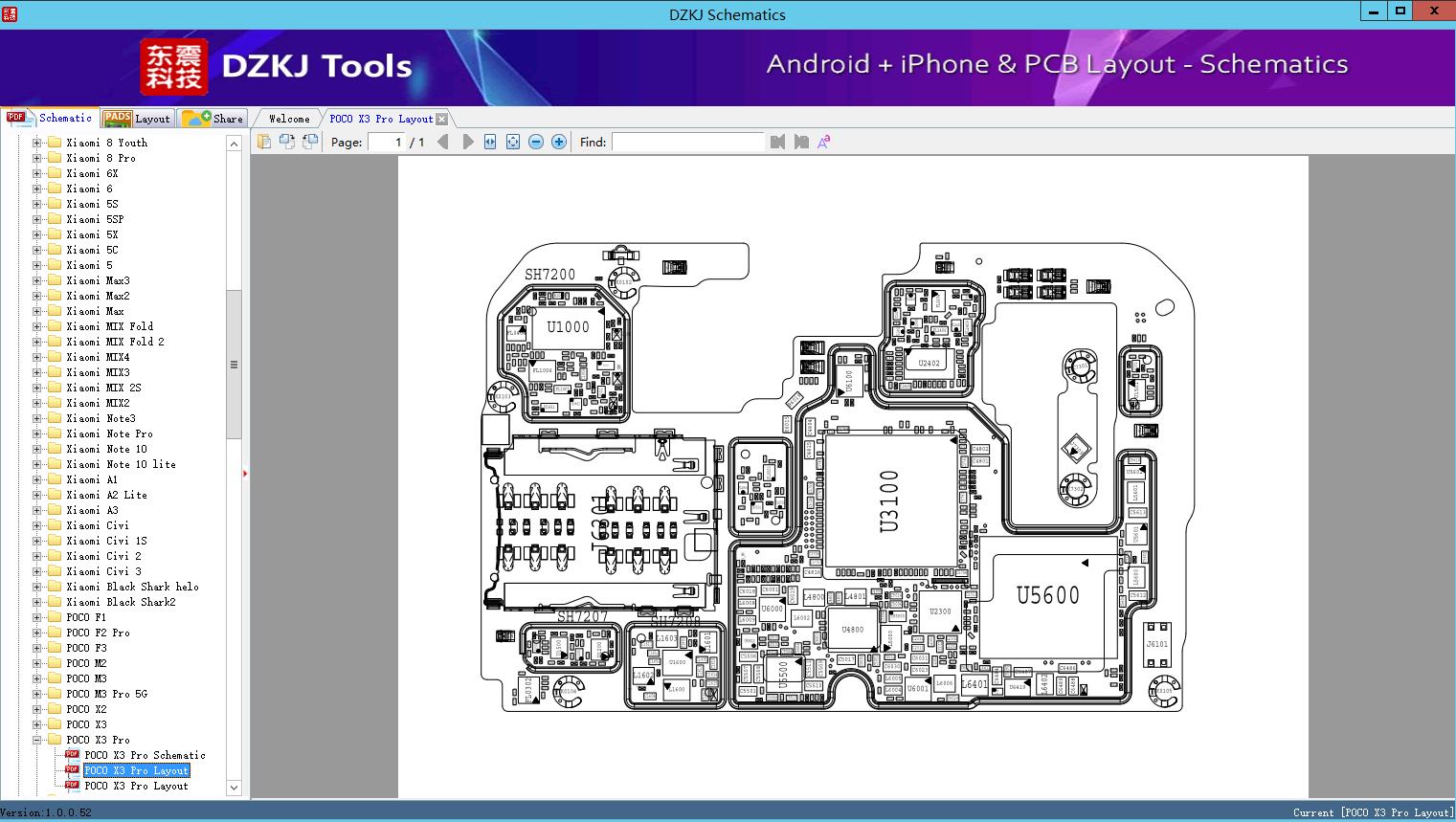This screenshot has height=822, width=1456.
Task: Select Xiaomi 8 Pro in the tree
Action: (101, 158)
